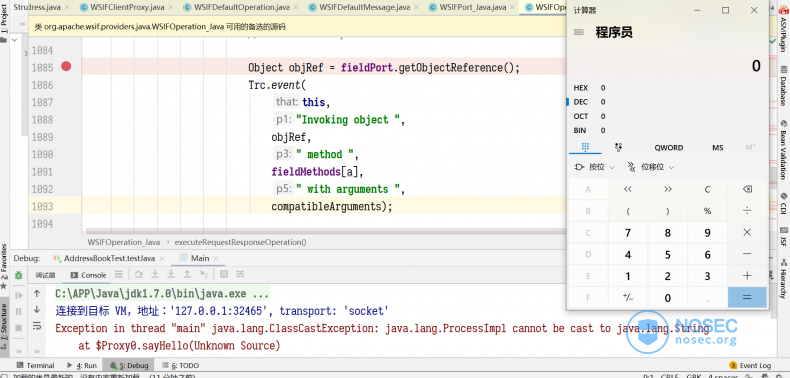The image size is (790, 378).
Task: Switch to bit toggling keypad in calculator
Action: point(618,147)
